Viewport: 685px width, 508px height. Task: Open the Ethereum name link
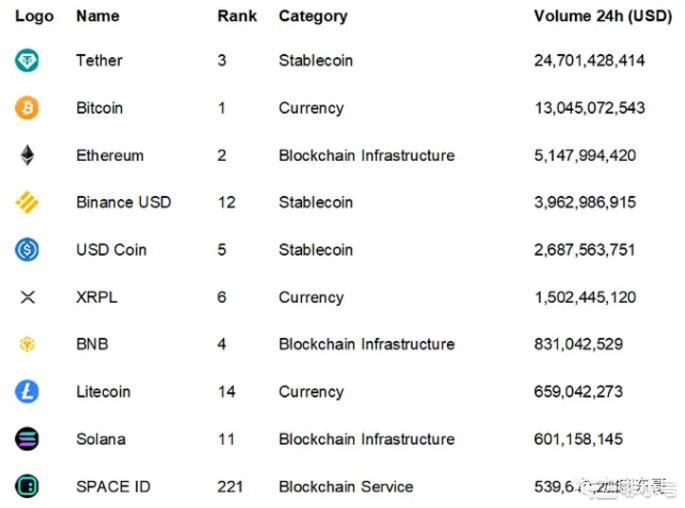(110, 155)
